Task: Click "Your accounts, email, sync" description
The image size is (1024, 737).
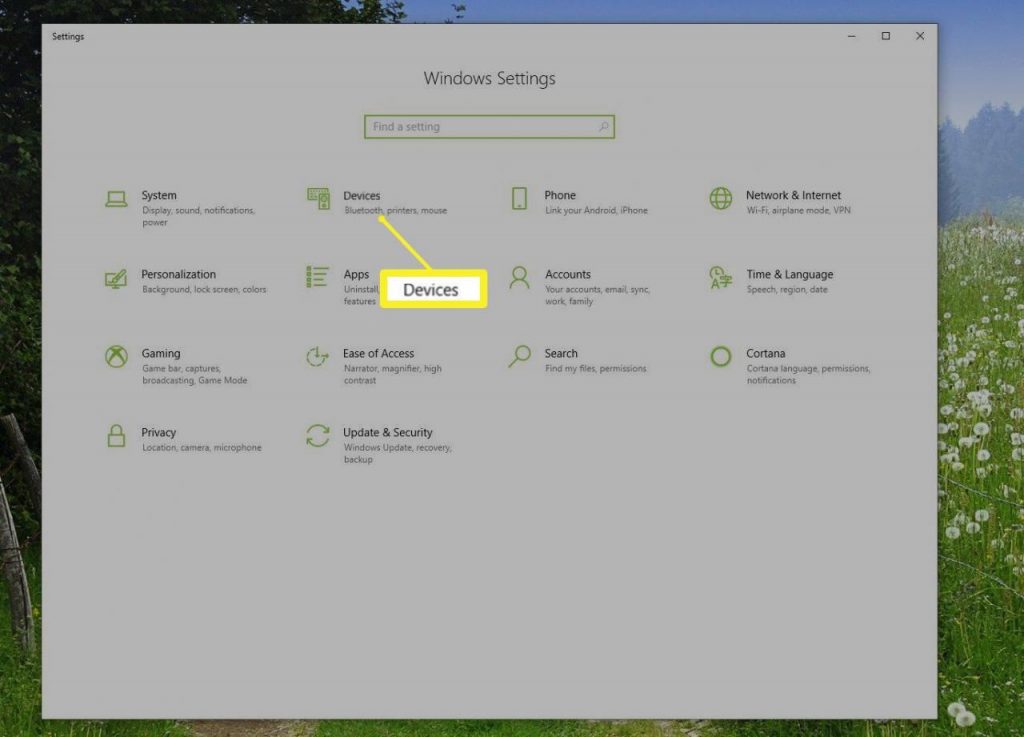Action: coord(598,295)
